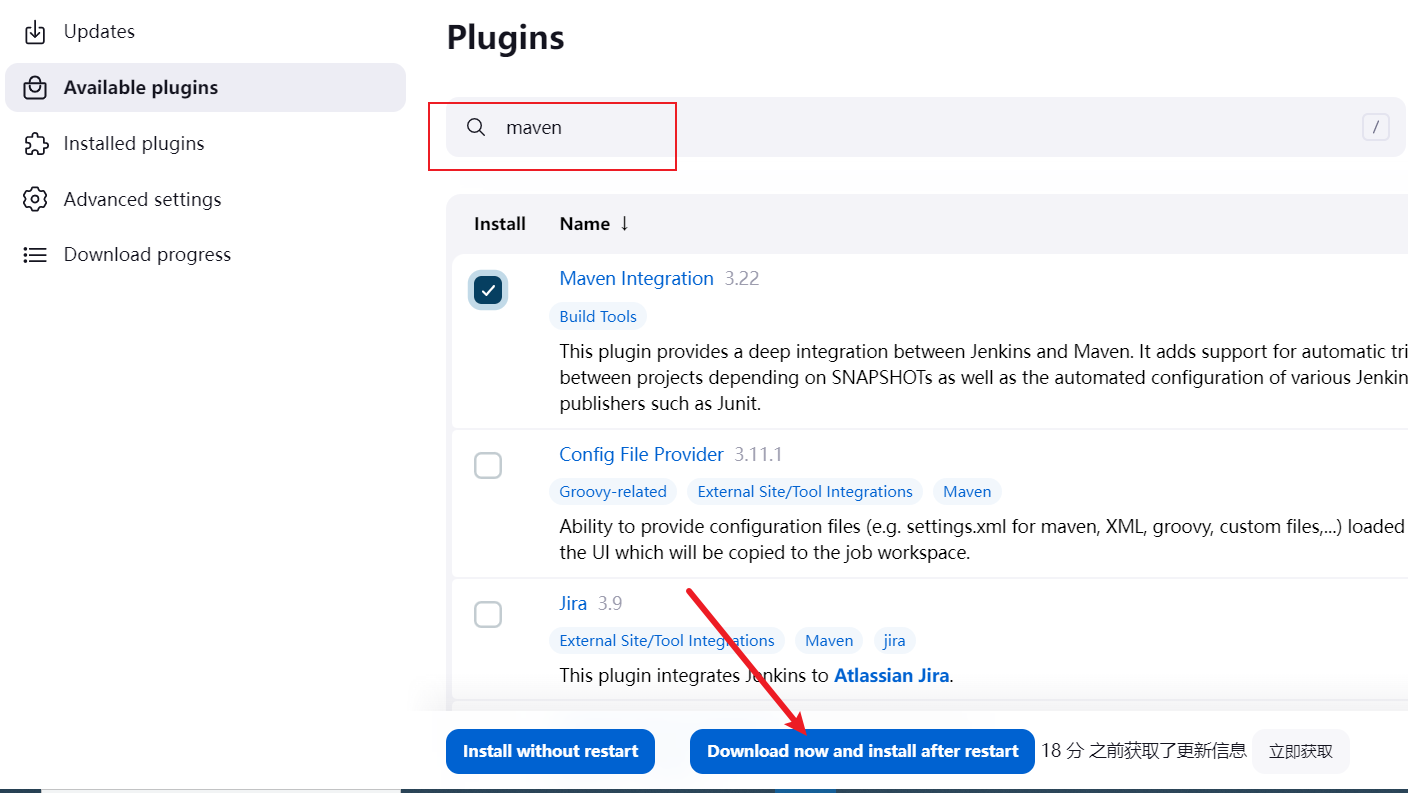Screen dimensions: 1408x793
Task: Click the Advanced settings gear icon
Action: (x=35, y=199)
